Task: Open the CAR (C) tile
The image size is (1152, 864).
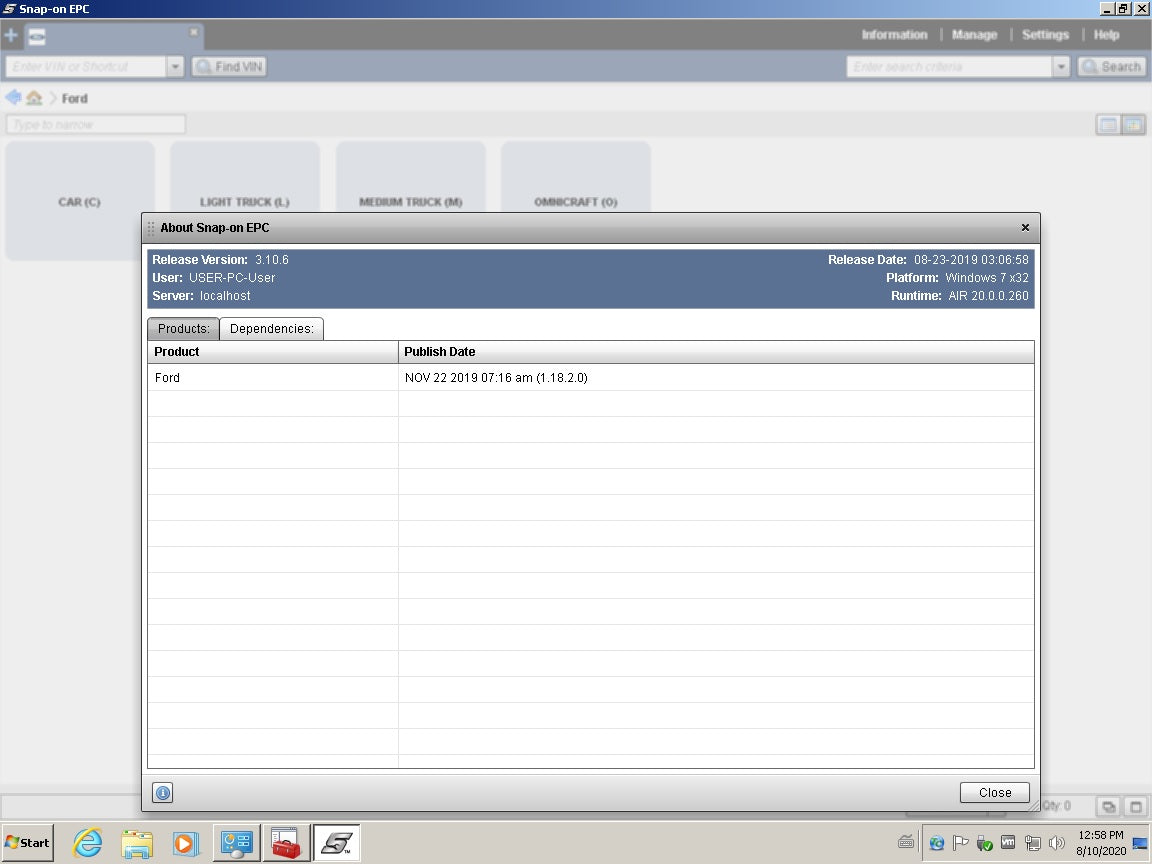Action: (79, 201)
